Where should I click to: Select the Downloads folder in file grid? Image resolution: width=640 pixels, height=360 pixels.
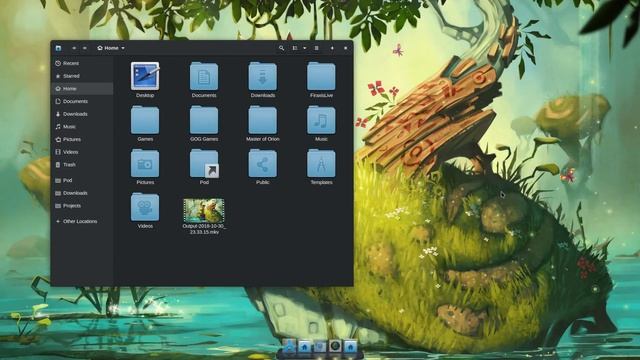[x=262, y=76]
